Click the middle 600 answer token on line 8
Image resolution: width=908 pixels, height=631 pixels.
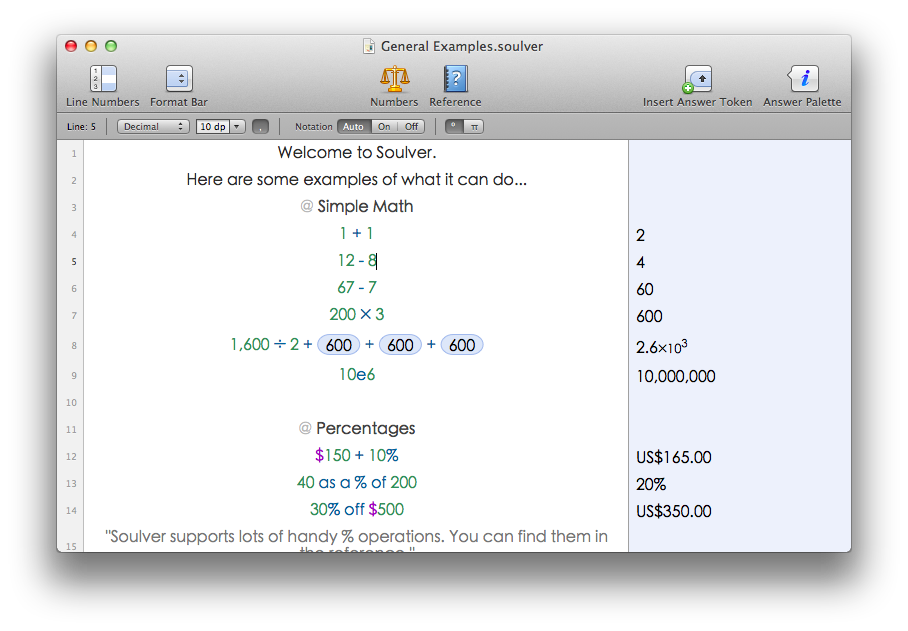(x=400, y=345)
